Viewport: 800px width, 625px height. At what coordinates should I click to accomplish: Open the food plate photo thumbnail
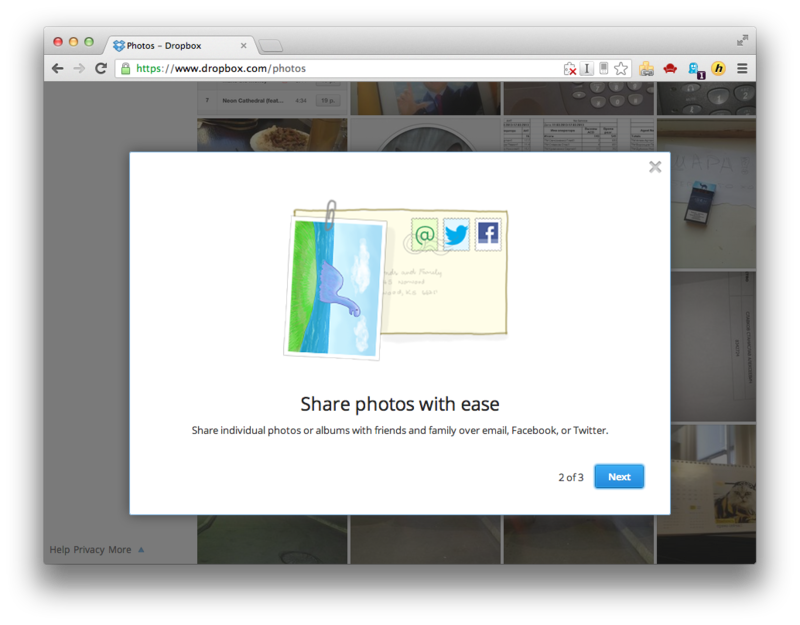tap(272, 135)
